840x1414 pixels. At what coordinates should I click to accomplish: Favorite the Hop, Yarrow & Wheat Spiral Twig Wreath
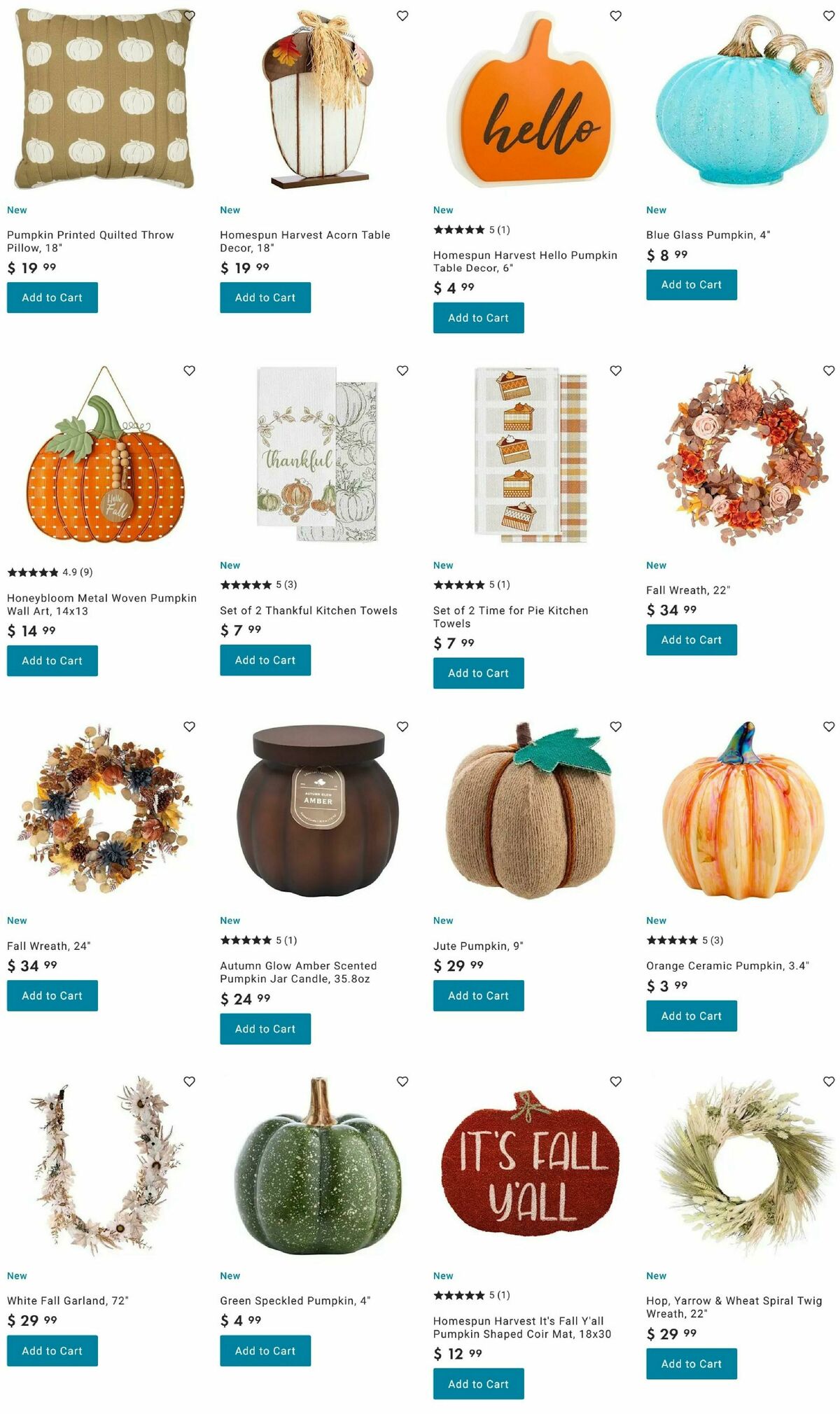(x=829, y=1081)
